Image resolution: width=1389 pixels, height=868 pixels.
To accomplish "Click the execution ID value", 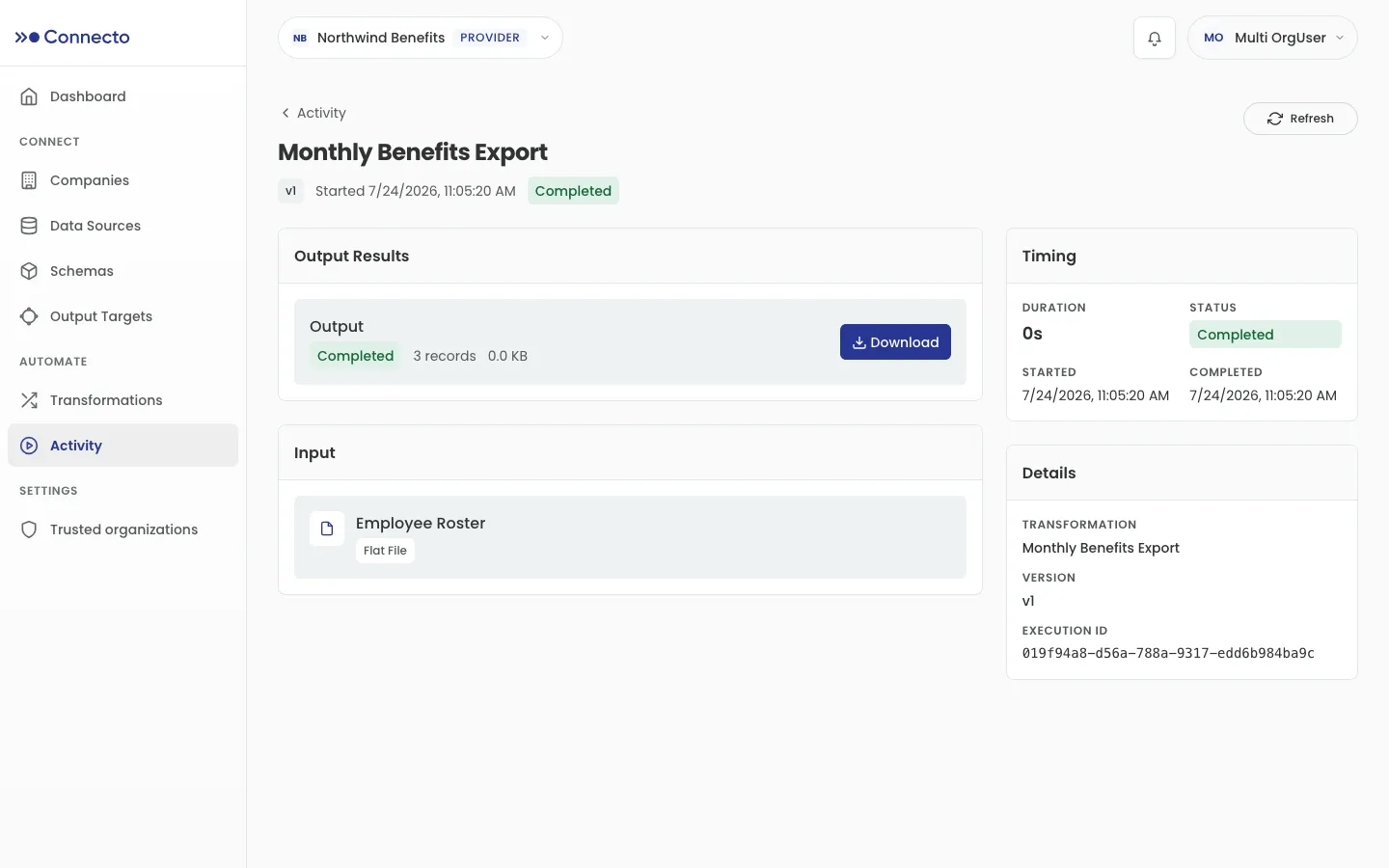I will [x=1168, y=653].
